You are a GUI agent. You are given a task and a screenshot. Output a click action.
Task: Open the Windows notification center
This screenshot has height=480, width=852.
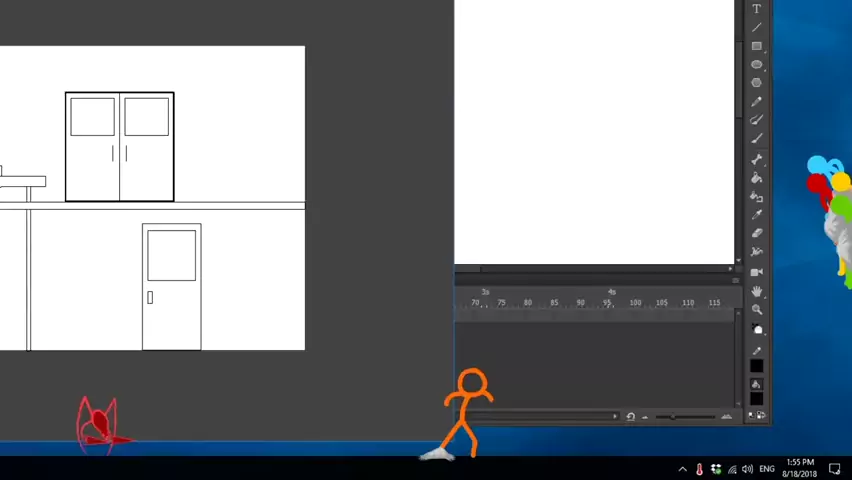pyautogui.click(x=835, y=469)
